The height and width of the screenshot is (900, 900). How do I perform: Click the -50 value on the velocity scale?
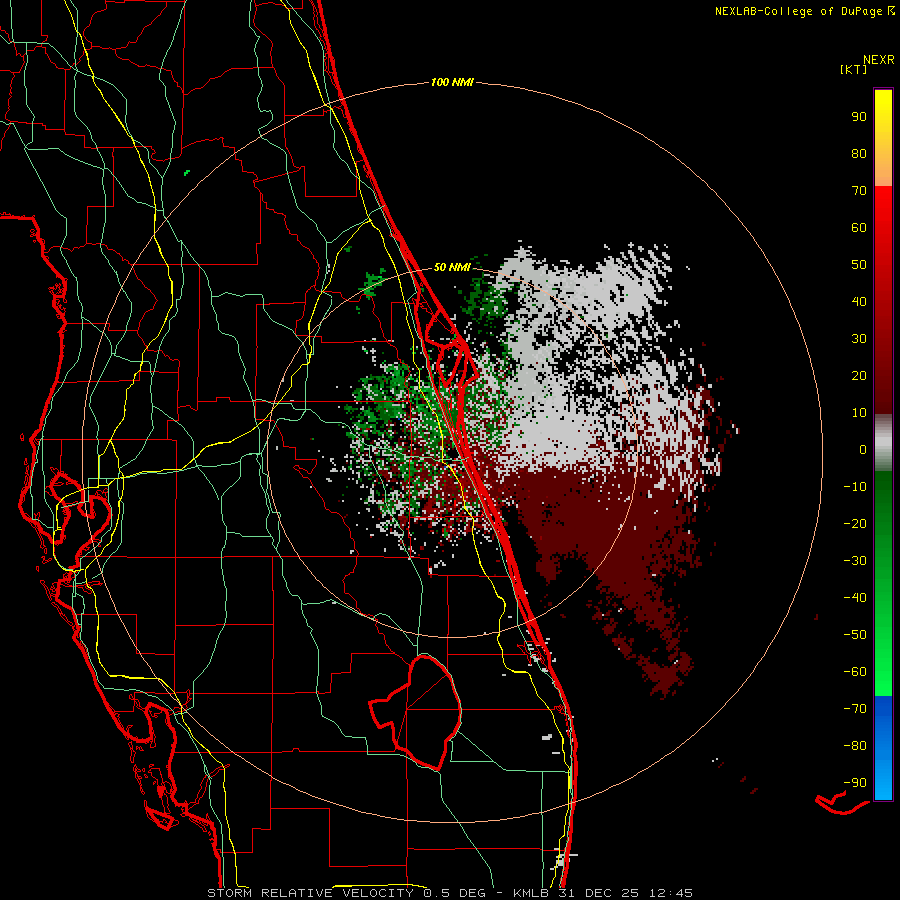click(855, 635)
